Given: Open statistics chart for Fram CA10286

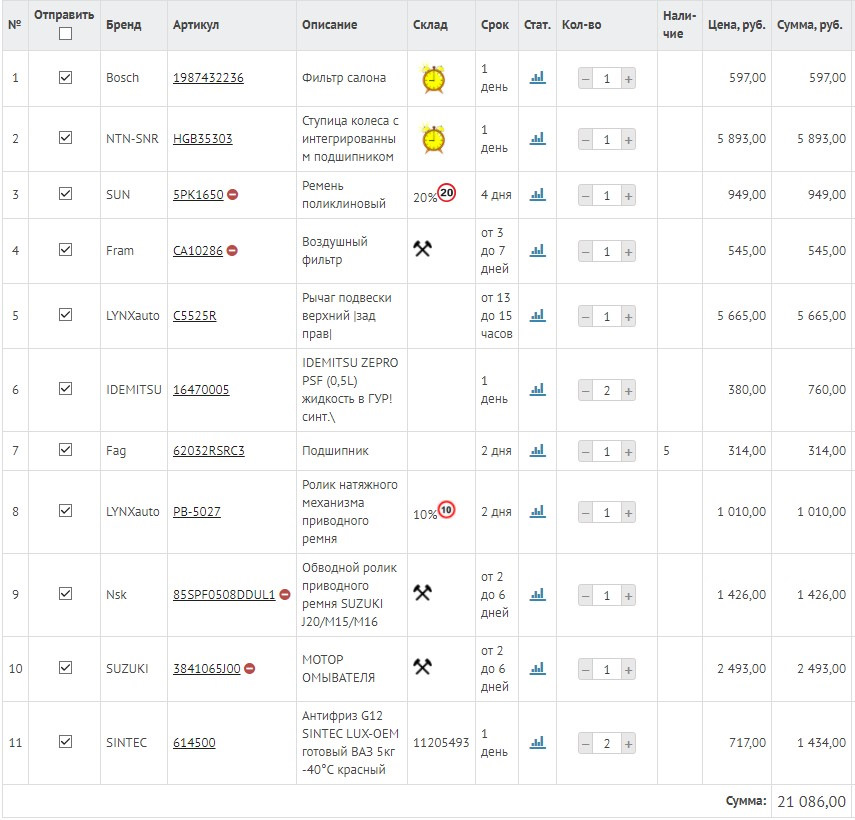Looking at the screenshot, I should 538,250.
